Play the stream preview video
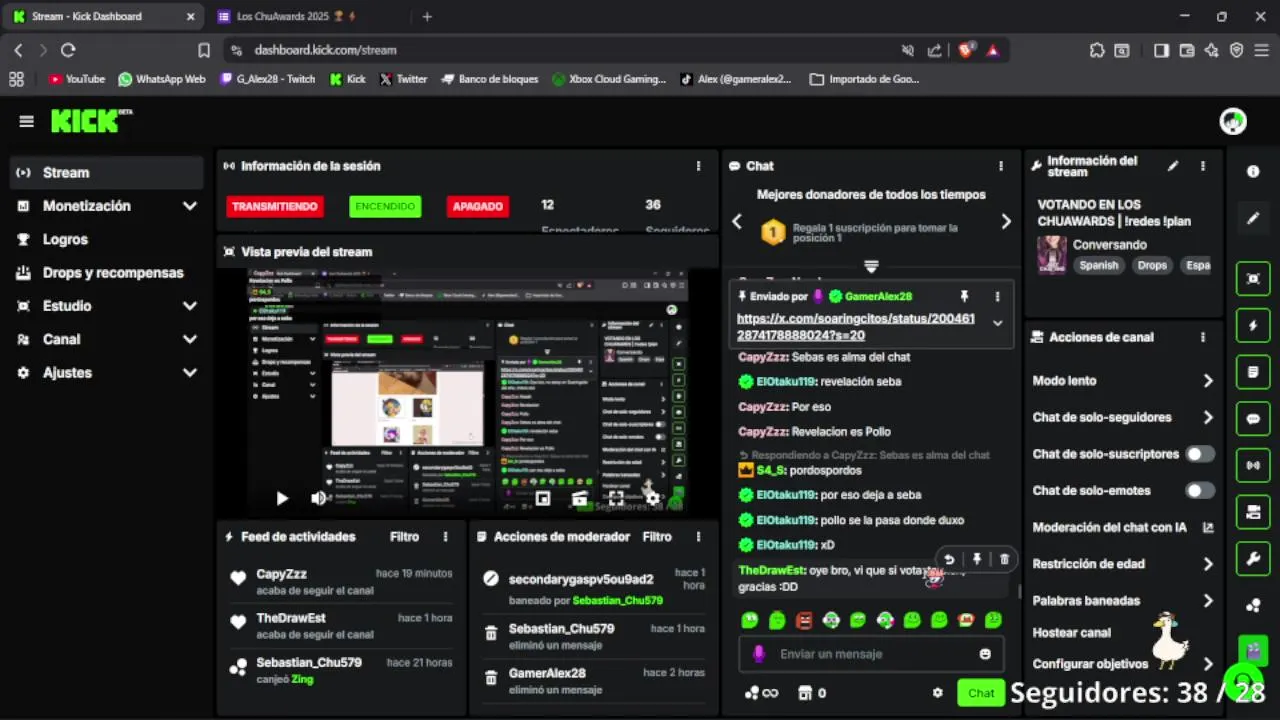The height and width of the screenshot is (720, 1280). 282,498
